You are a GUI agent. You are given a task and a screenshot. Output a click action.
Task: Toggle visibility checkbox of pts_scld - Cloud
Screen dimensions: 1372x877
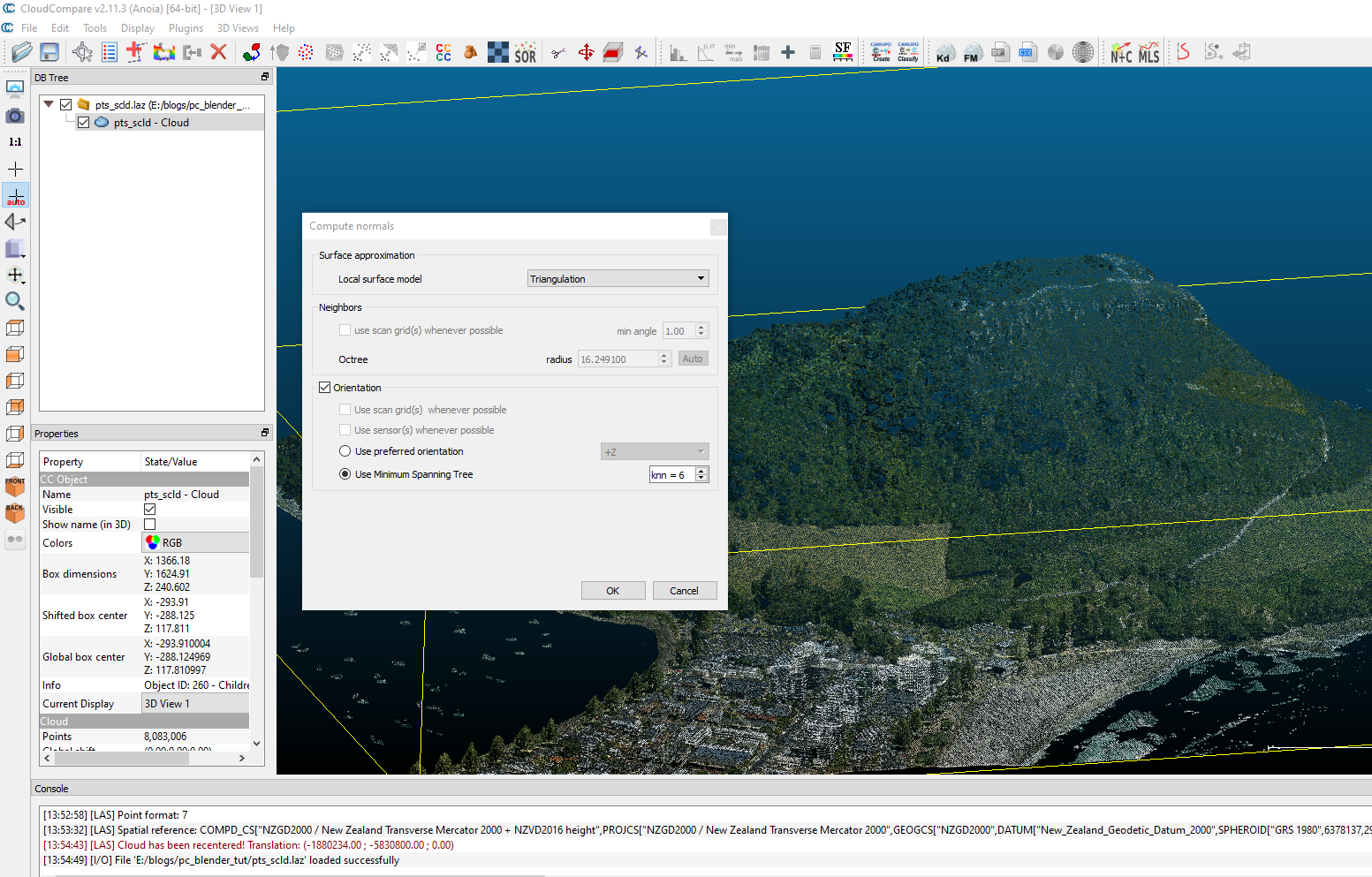pos(83,123)
